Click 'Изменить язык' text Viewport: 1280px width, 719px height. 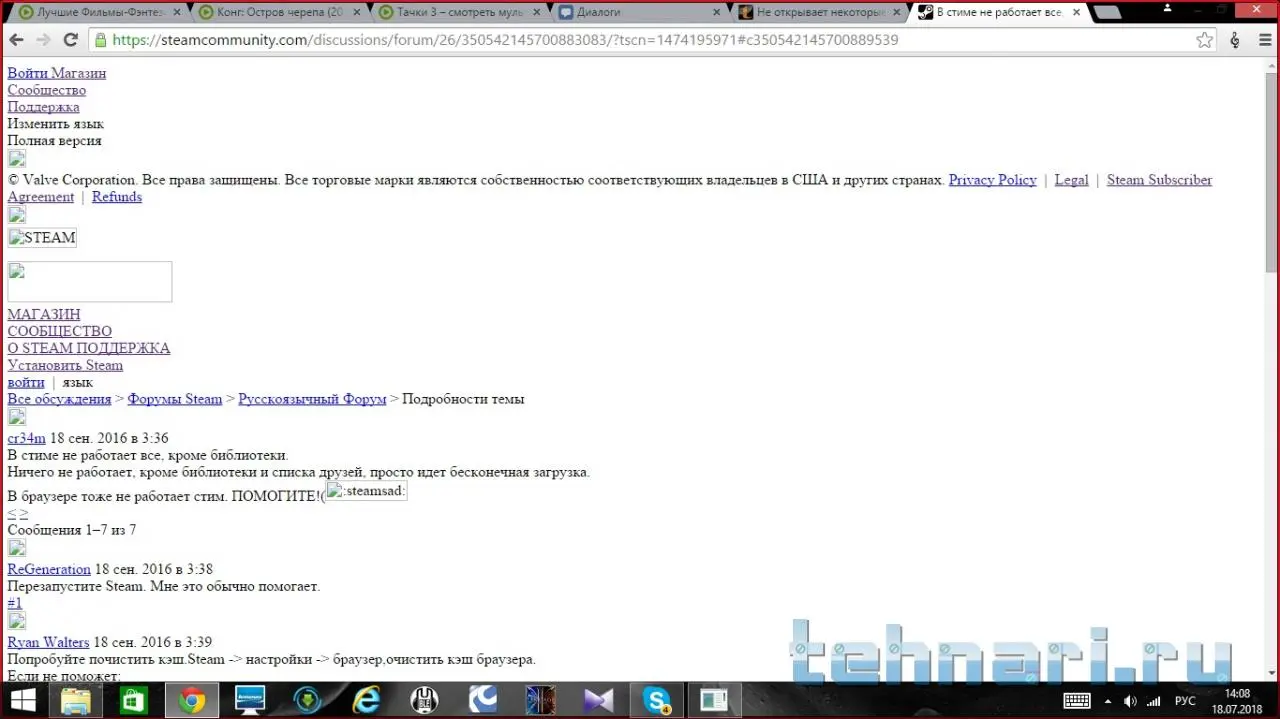[x=56, y=124]
